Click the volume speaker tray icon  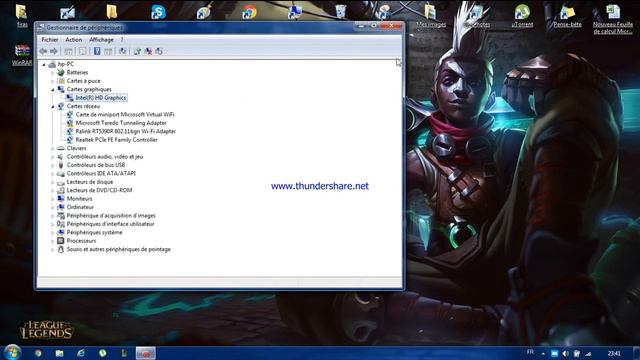[x=565, y=353]
